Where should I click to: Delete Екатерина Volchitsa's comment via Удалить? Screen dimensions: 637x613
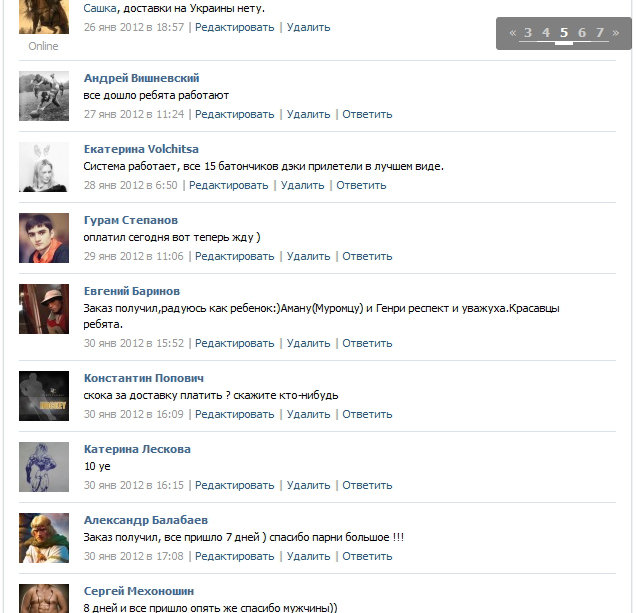coord(303,185)
